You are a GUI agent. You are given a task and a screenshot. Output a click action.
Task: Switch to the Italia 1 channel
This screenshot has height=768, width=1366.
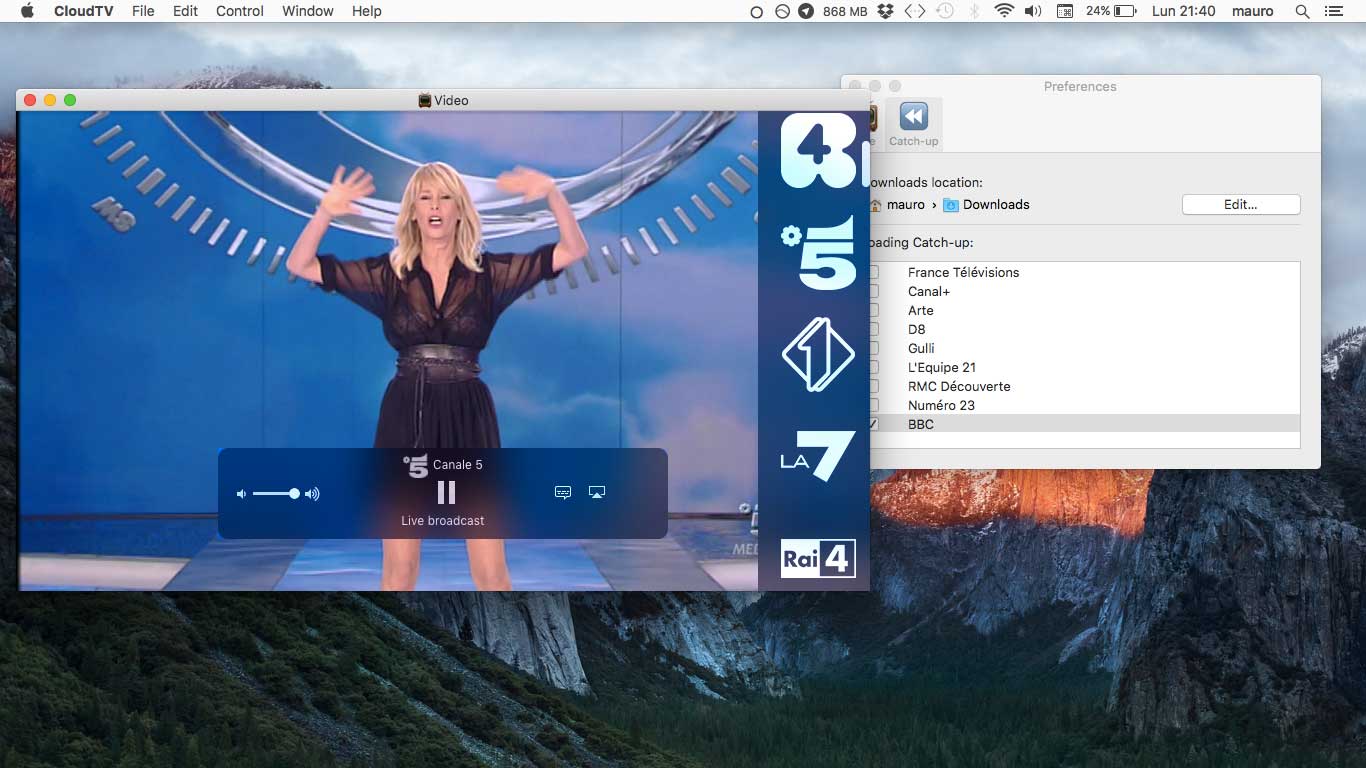pyautogui.click(x=817, y=355)
